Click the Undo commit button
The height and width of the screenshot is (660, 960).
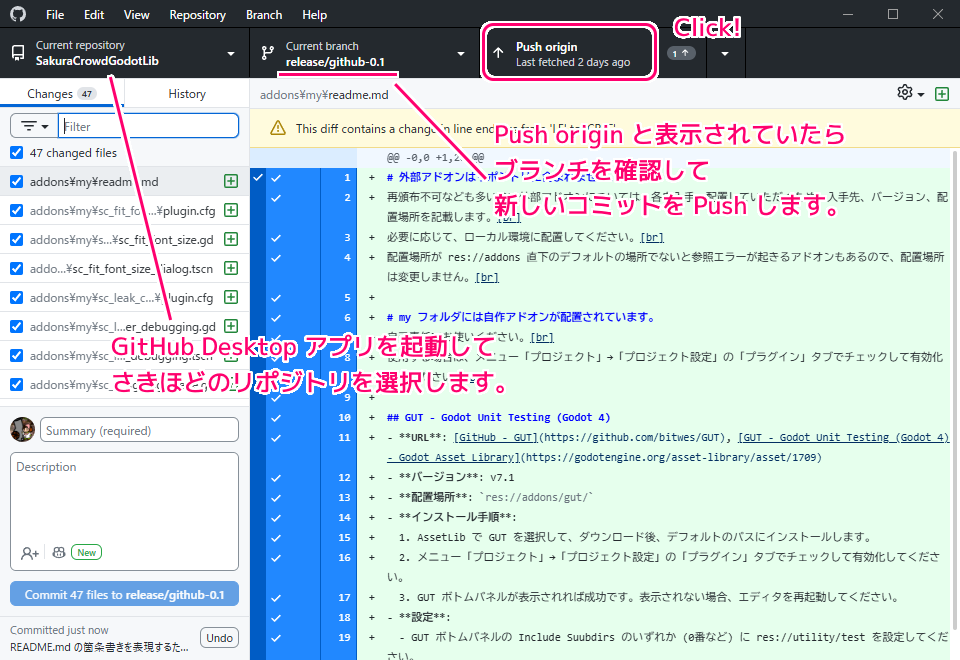219,638
